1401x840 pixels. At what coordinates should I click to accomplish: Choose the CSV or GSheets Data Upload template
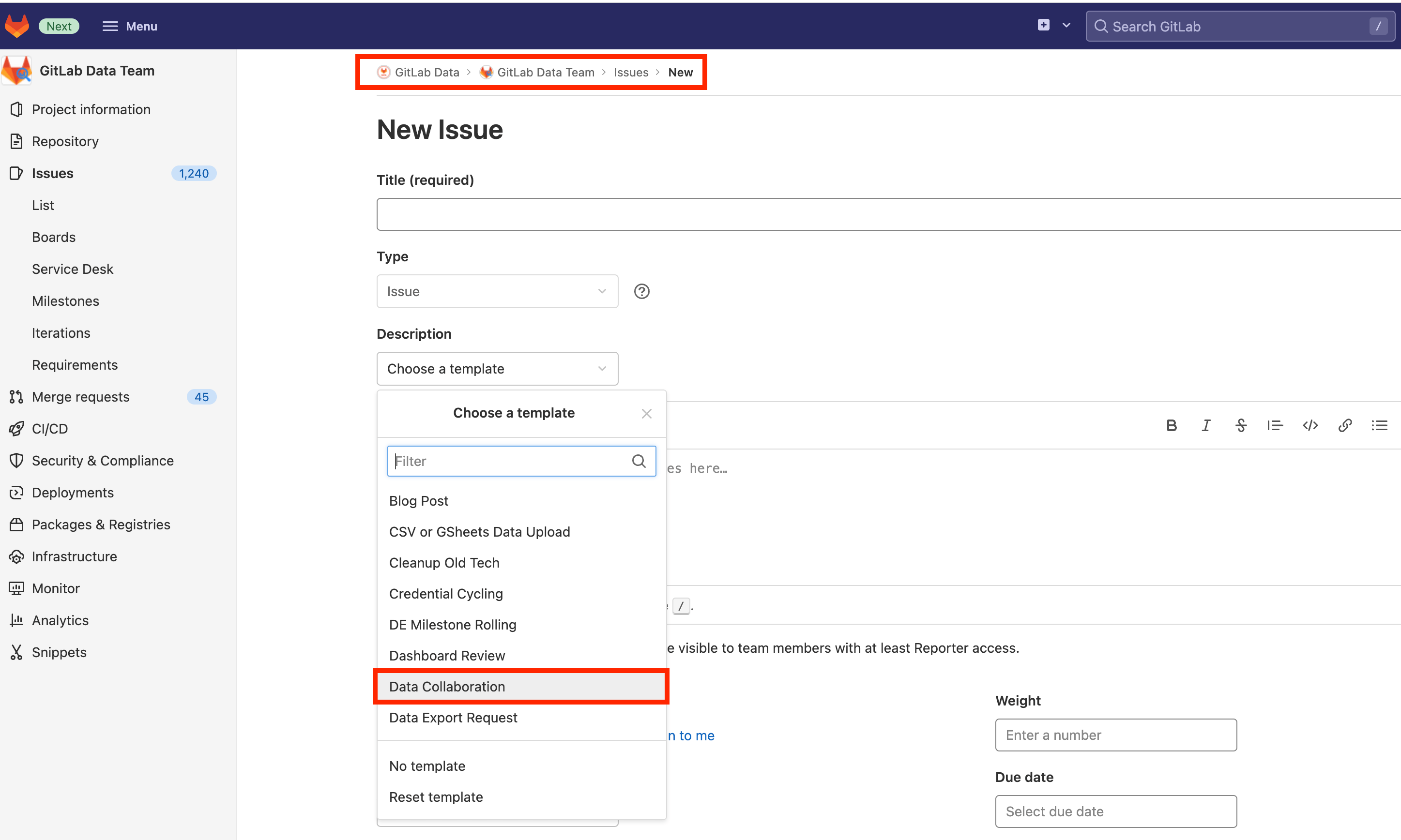479,532
